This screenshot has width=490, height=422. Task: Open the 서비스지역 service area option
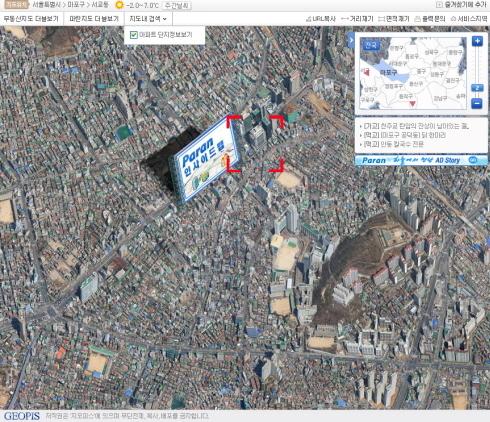469,19
